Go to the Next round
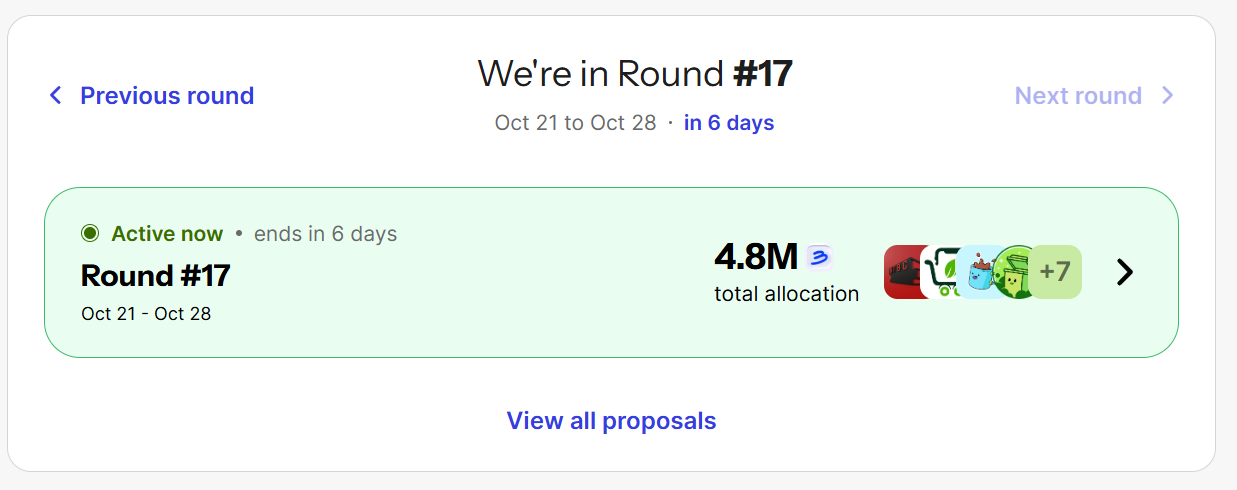1237x490 pixels. click(1078, 96)
